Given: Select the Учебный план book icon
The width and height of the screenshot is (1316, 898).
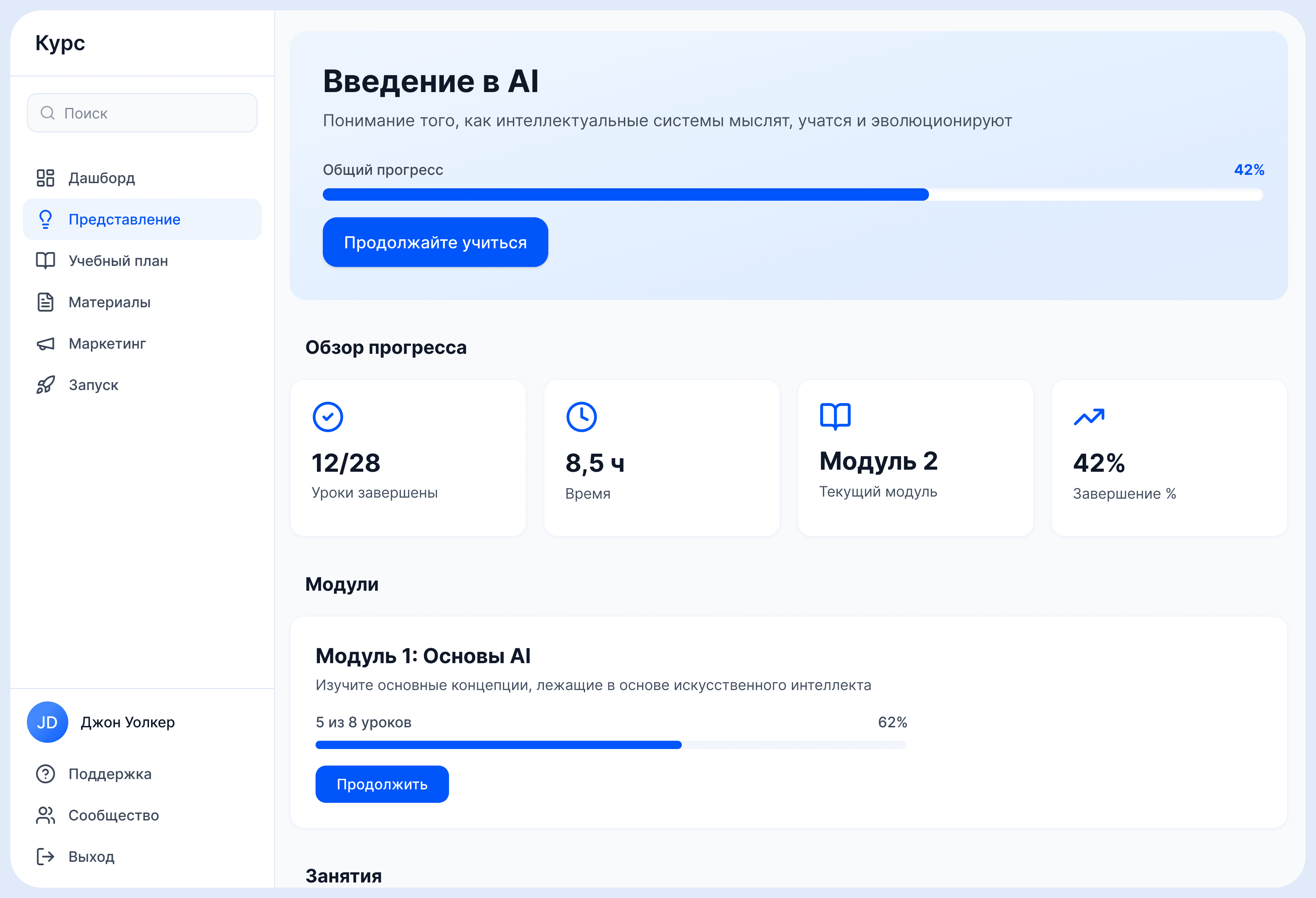Looking at the screenshot, I should point(45,260).
